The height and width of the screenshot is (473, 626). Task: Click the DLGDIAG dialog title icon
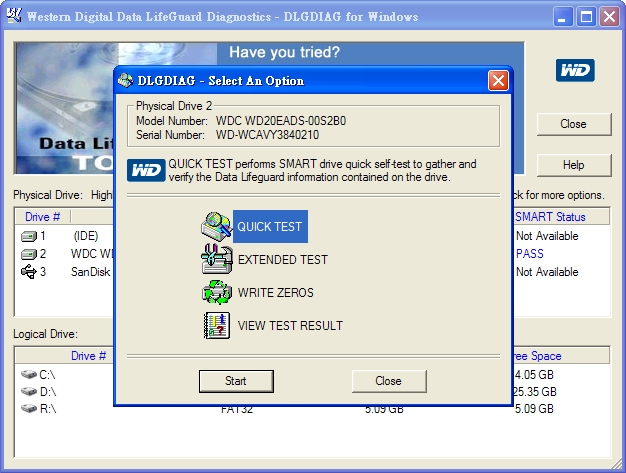125,81
